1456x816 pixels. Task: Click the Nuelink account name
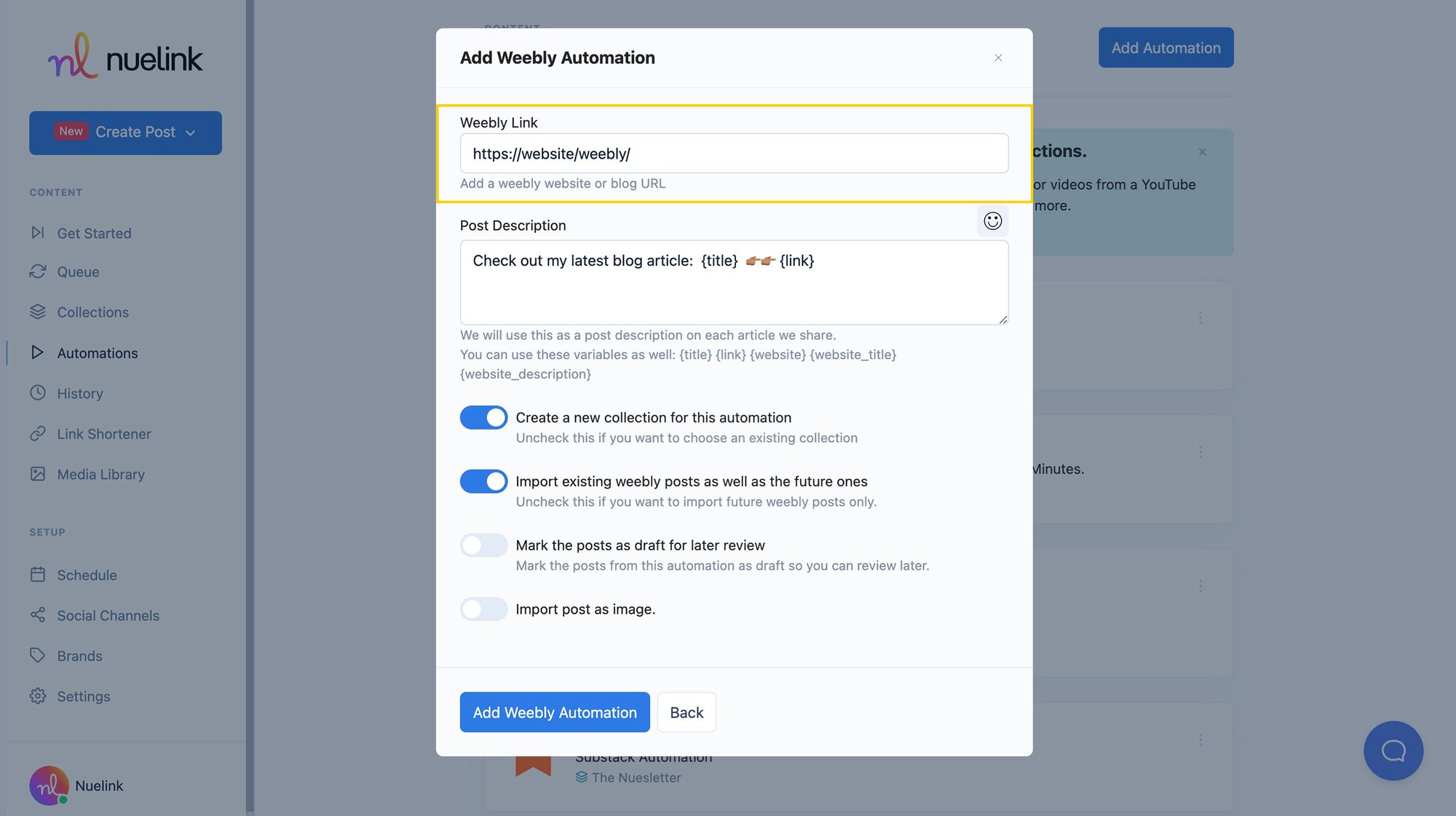(x=99, y=785)
